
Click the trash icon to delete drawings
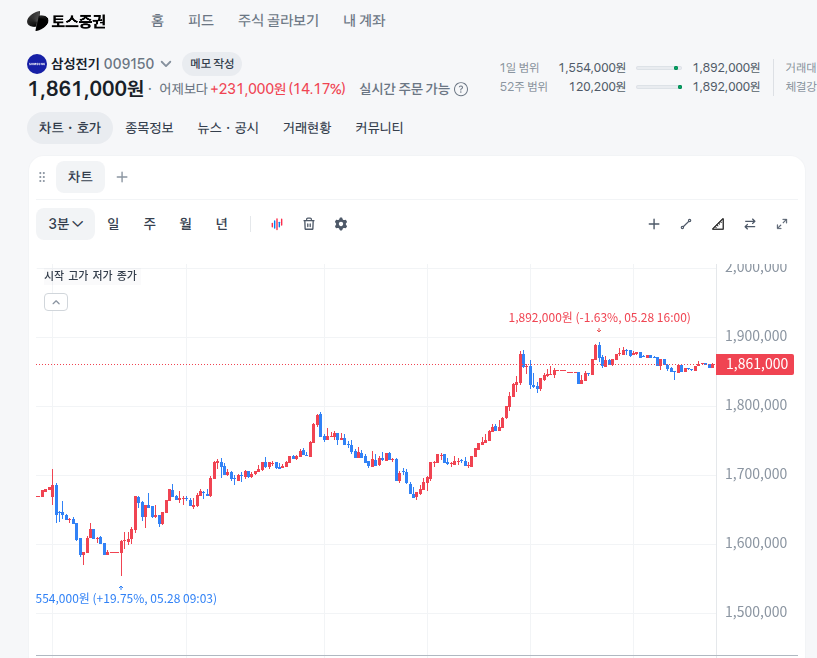(x=309, y=224)
